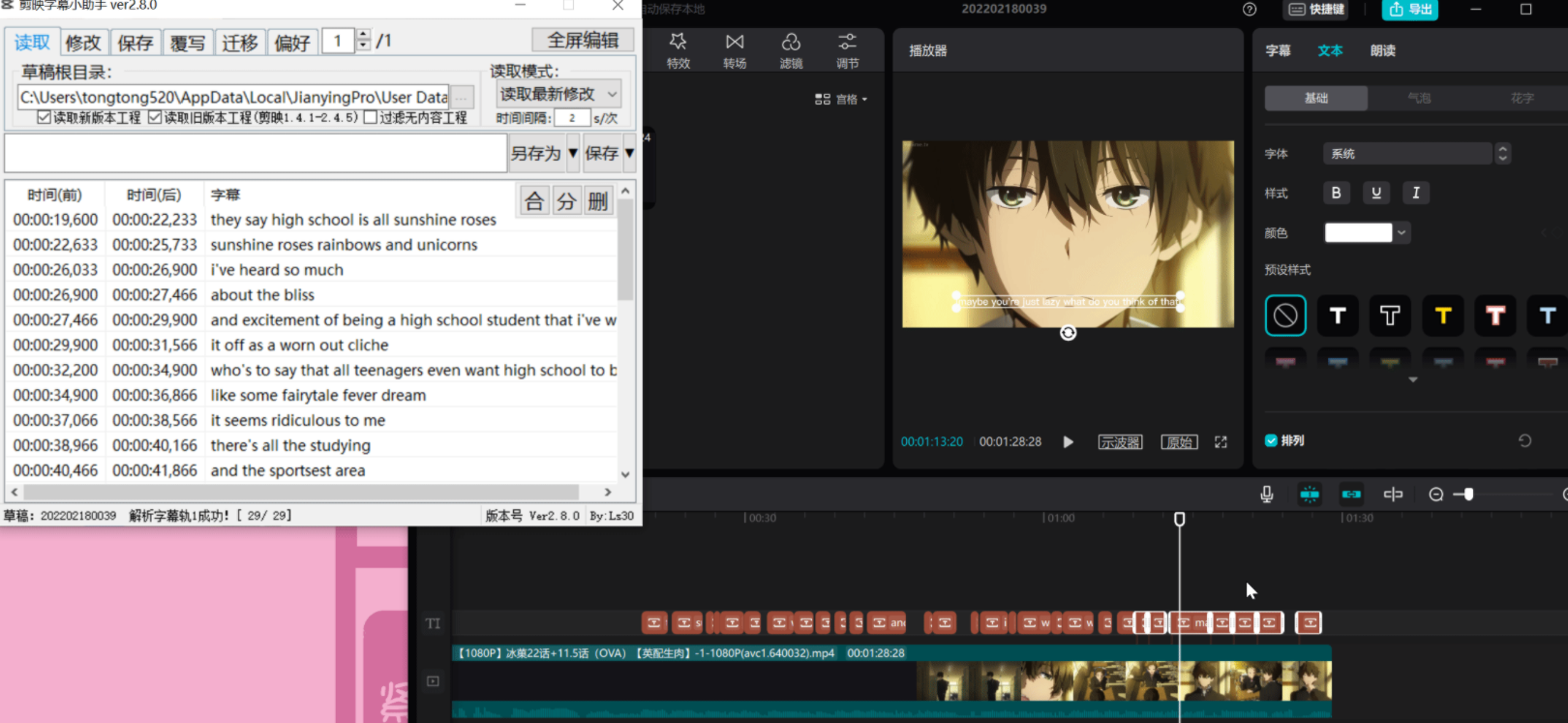Viewport: 1568px width, 723px height.
Task: Switch to the 迁移 tab
Action: coord(239,43)
